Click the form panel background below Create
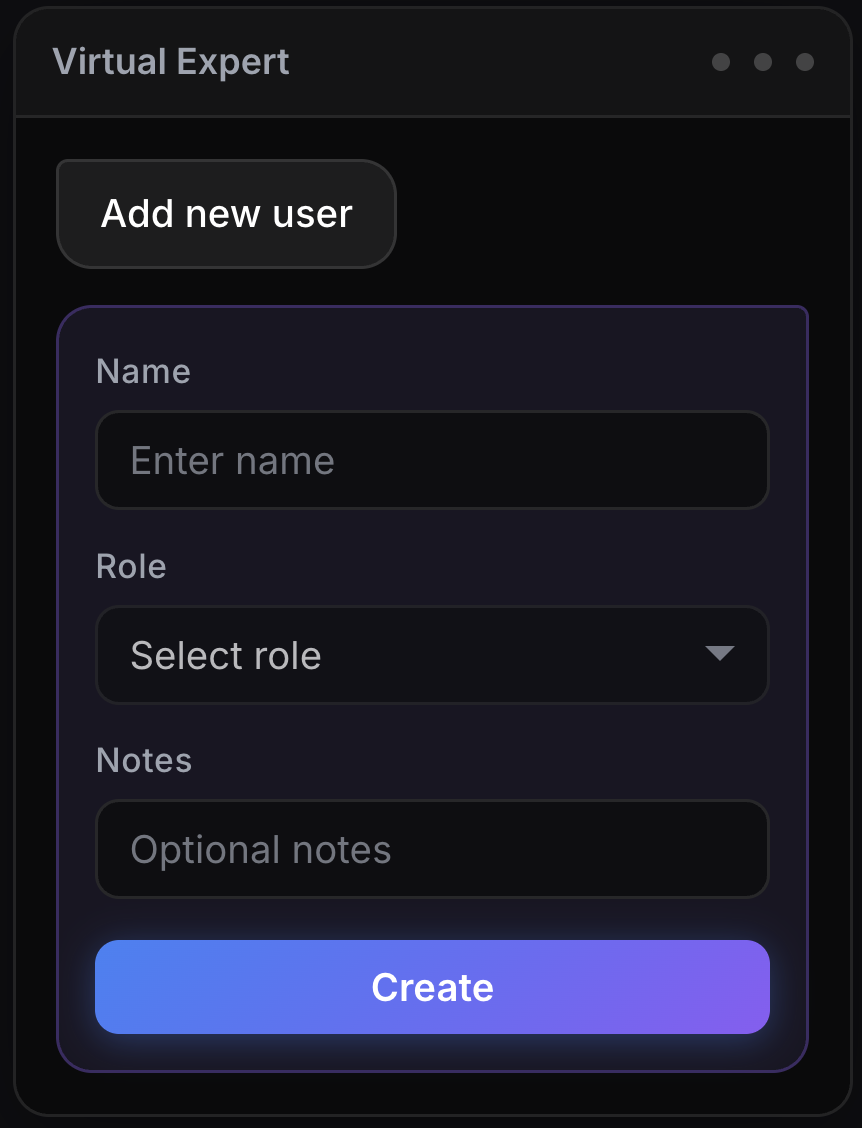Viewport: 862px width, 1128px height. 432,1052
